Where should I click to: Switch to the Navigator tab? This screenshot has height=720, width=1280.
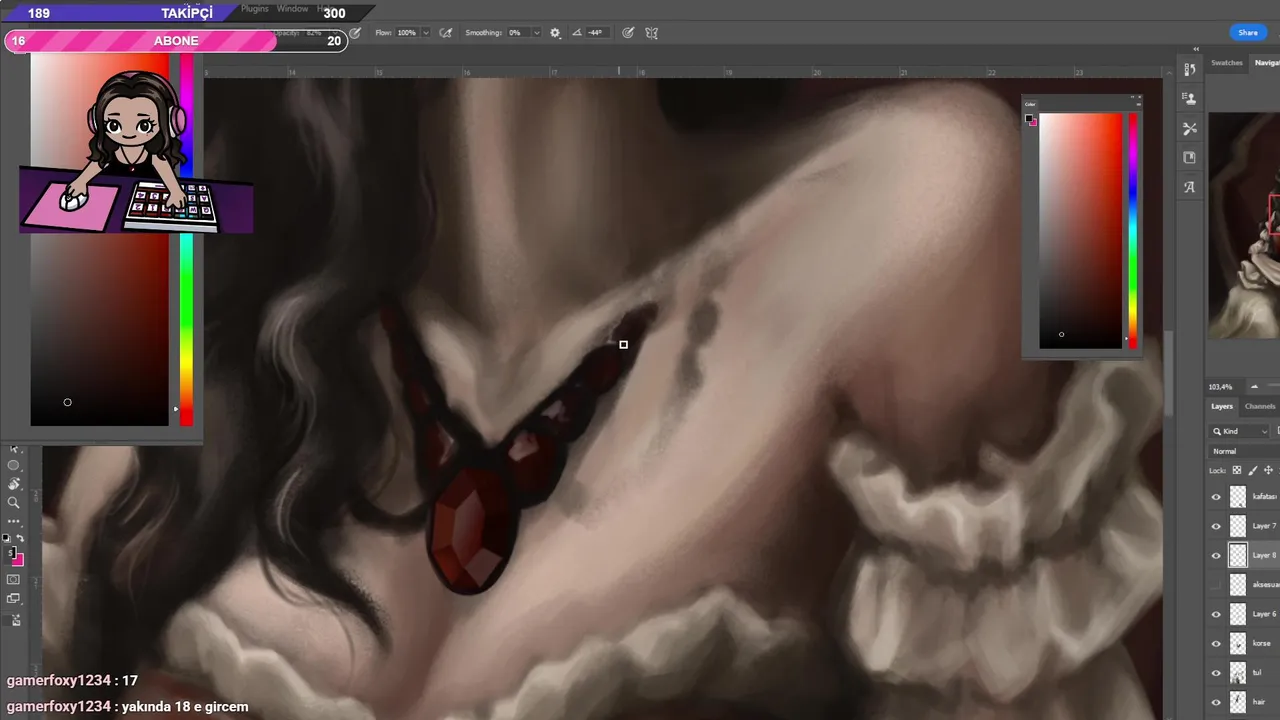tap(1266, 63)
